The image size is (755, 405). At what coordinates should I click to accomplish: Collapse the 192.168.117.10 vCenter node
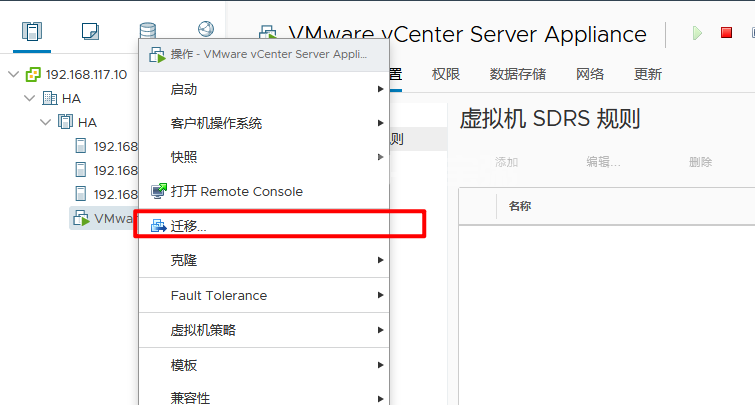[13, 75]
